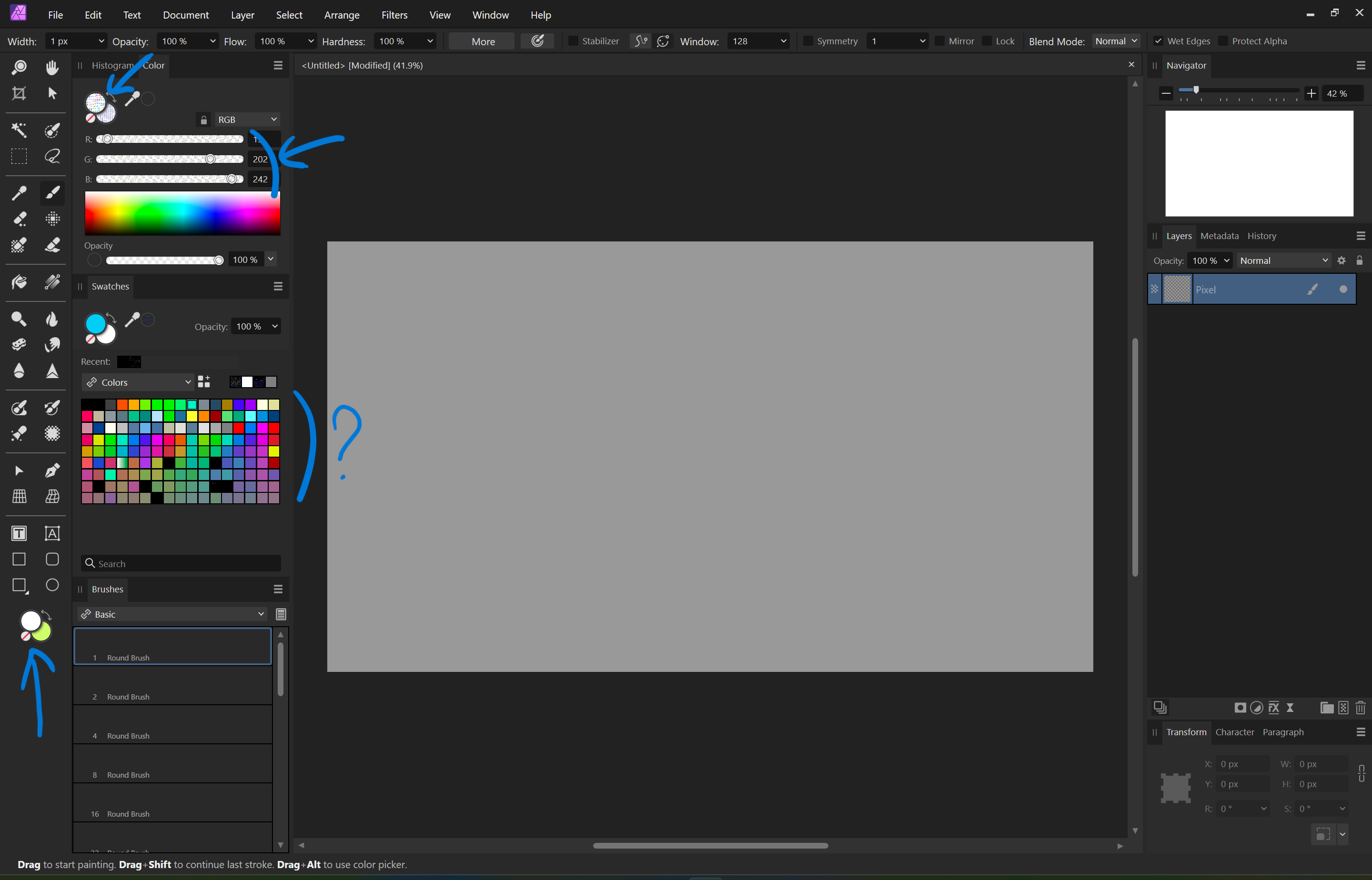Viewport: 1372px width, 880px height.
Task: Select the Blur (droplet) tool
Action: pyautogui.click(x=19, y=371)
